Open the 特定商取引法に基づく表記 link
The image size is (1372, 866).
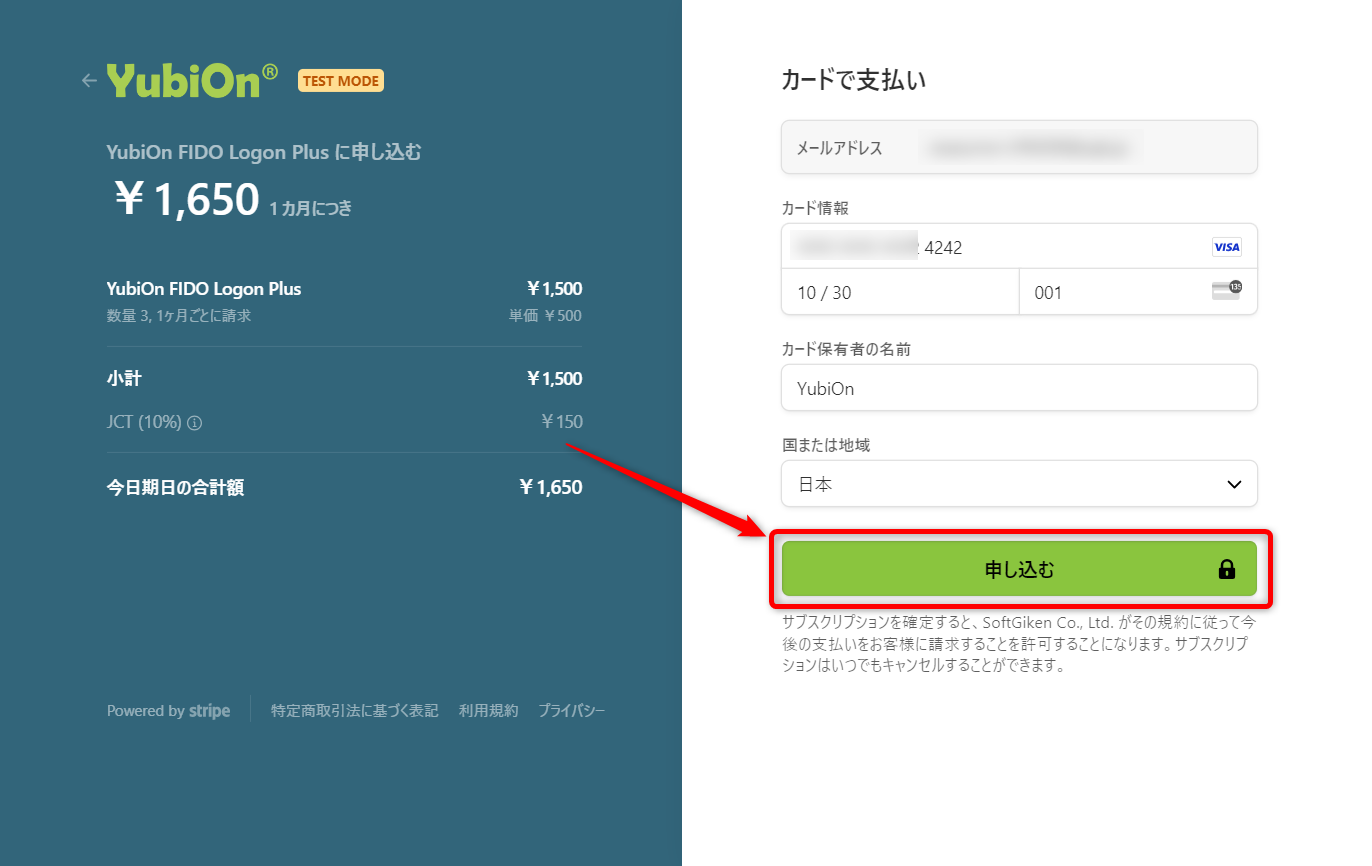(x=354, y=711)
